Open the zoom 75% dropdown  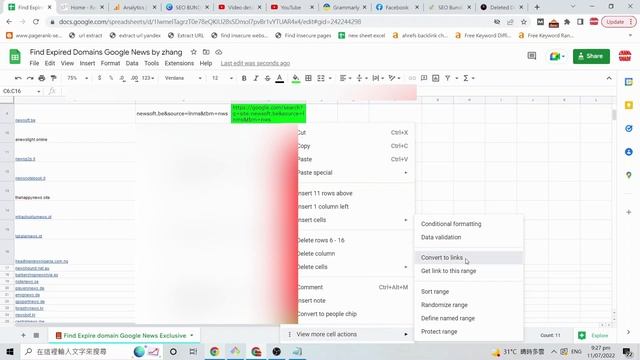coord(78,78)
